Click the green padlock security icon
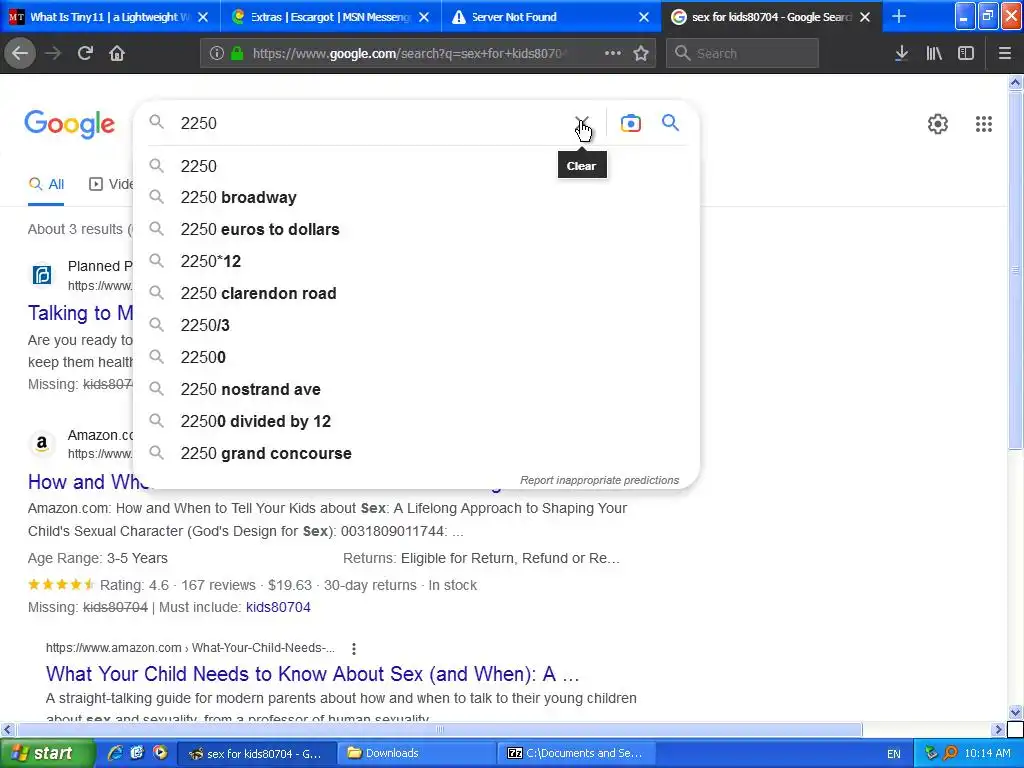Viewport: 1024px width, 768px height. 237,54
